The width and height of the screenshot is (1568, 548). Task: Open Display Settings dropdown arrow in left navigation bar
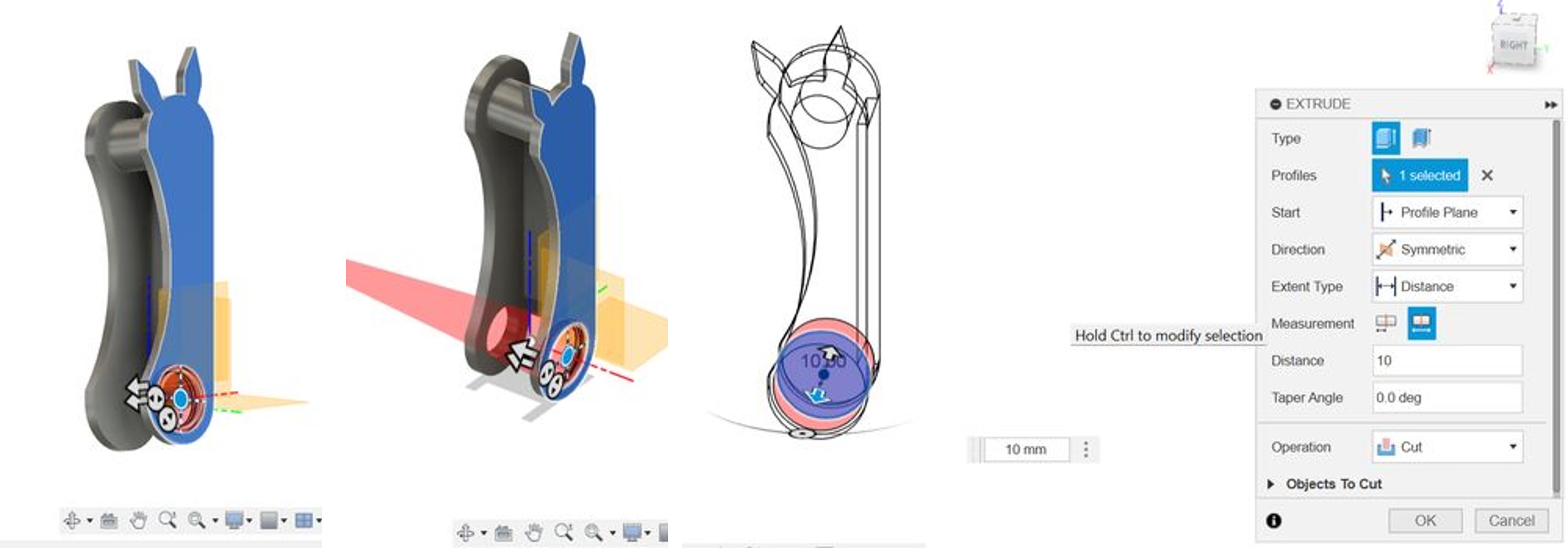pos(249,521)
